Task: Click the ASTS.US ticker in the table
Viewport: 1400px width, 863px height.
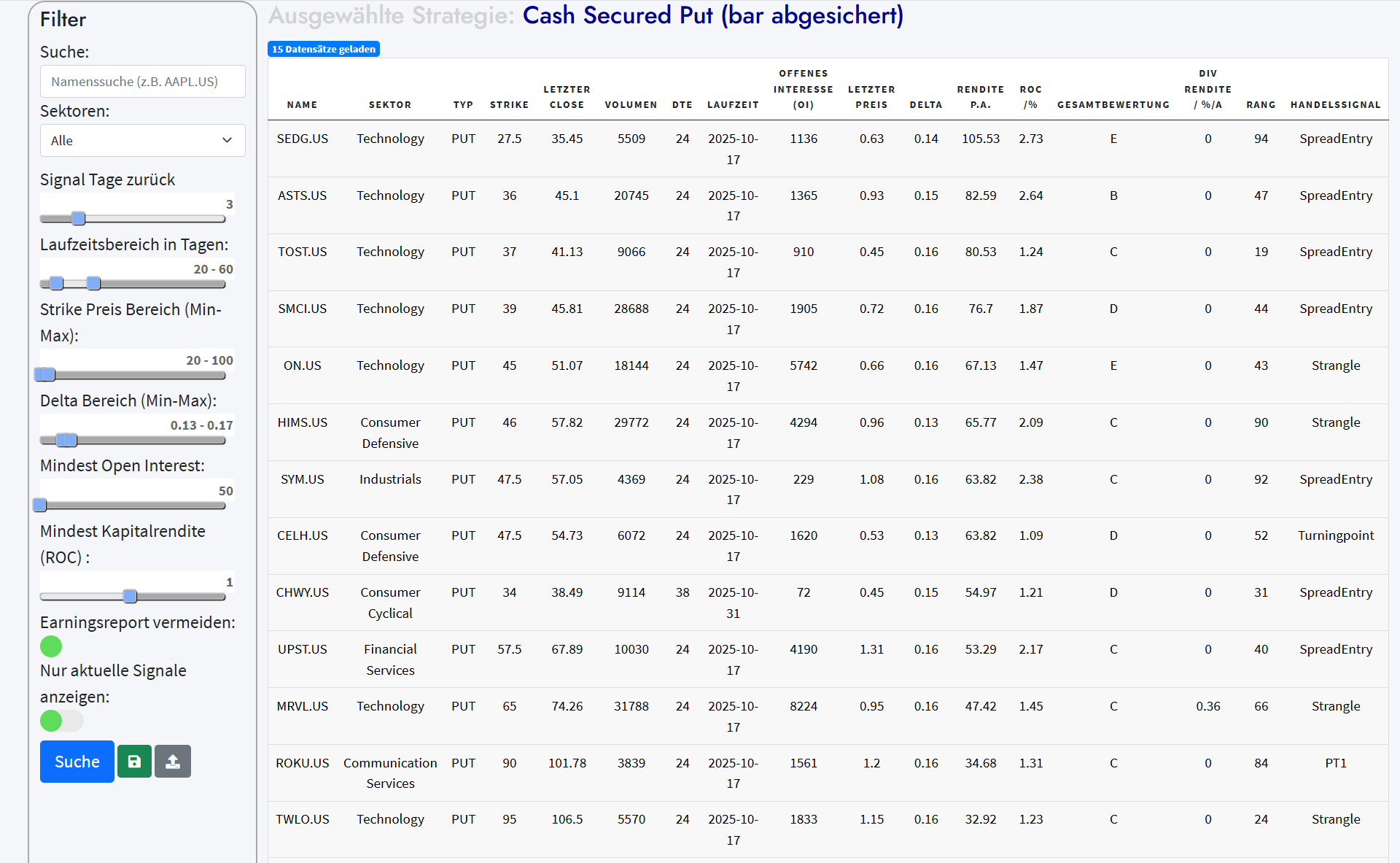Action: click(302, 196)
